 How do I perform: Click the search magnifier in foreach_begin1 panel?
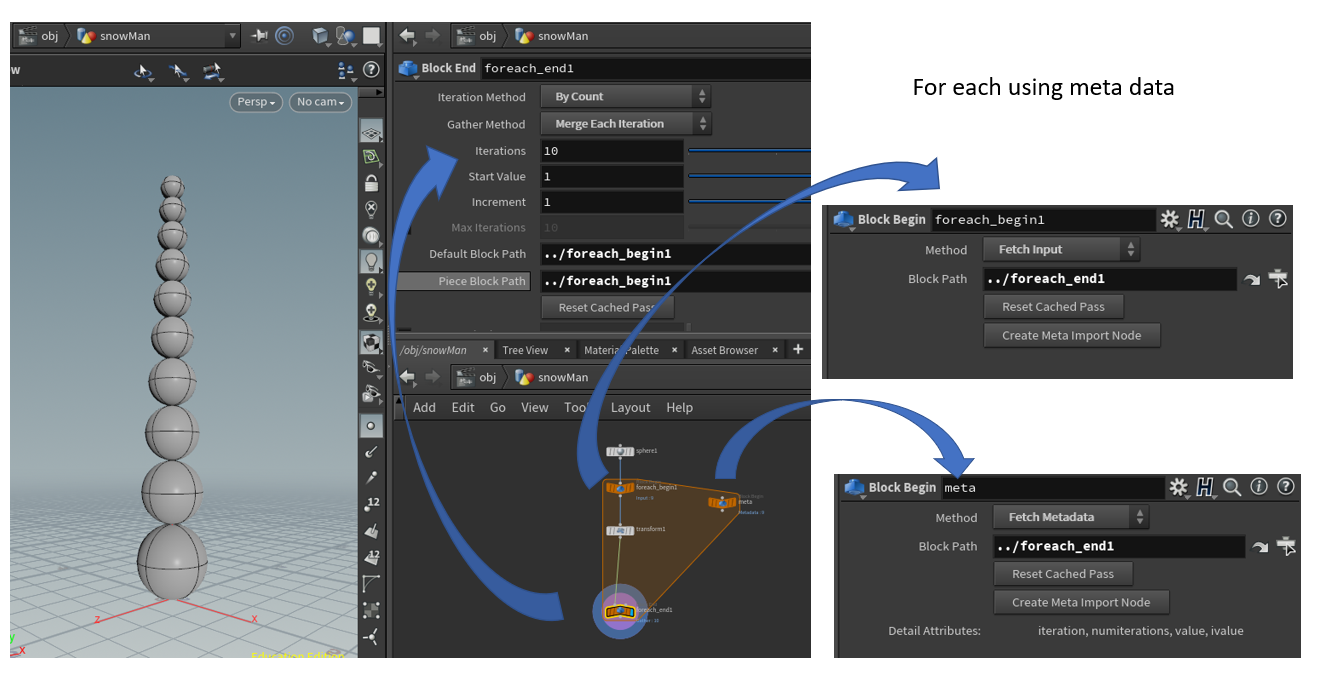(x=1223, y=219)
